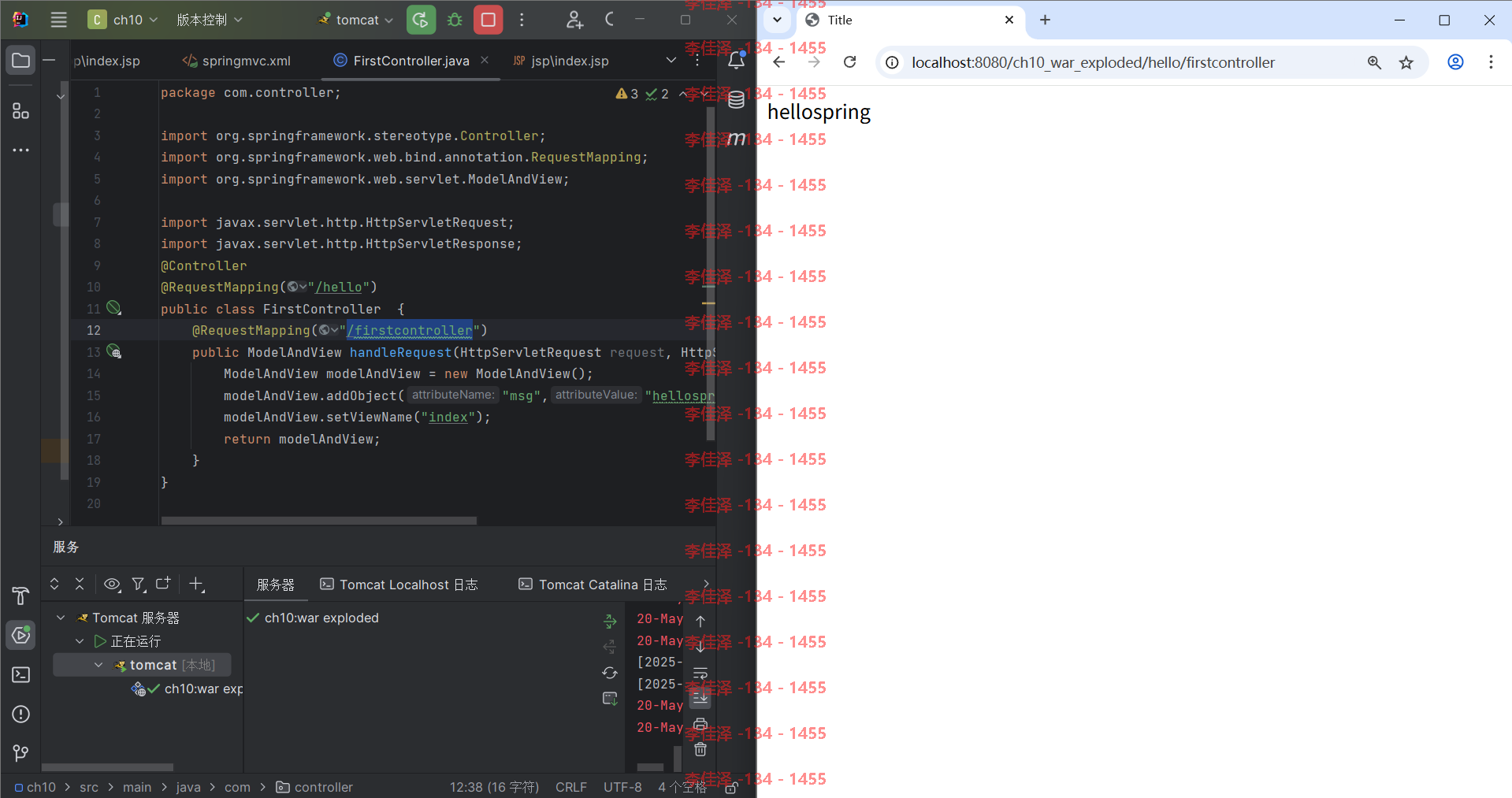Screen dimensions: 1512x798
Task: Switch to the springmvc.xml editor tab
Action: pos(236,61)
